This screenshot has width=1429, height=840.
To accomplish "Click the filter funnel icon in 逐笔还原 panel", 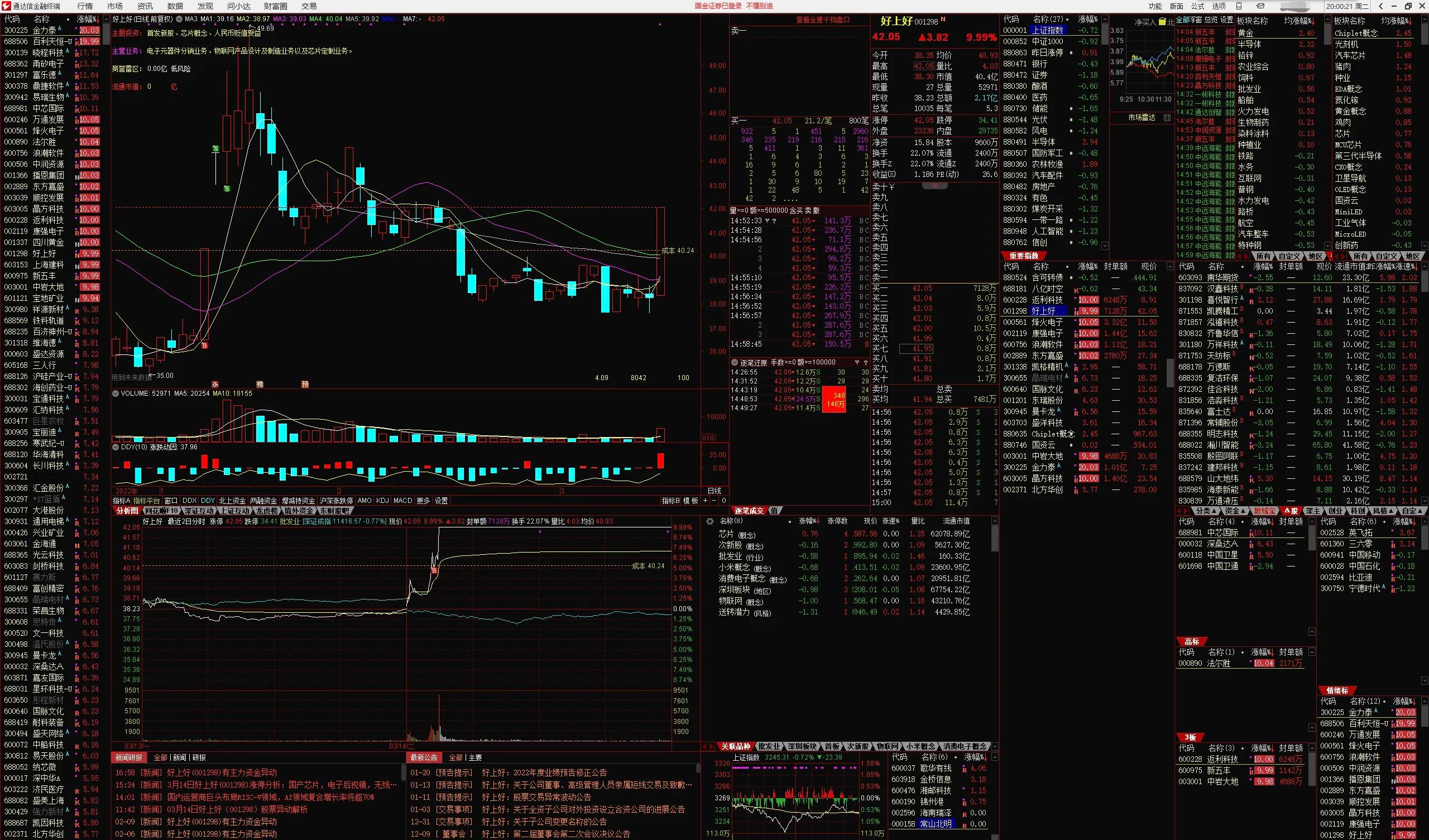I will 857,362.
